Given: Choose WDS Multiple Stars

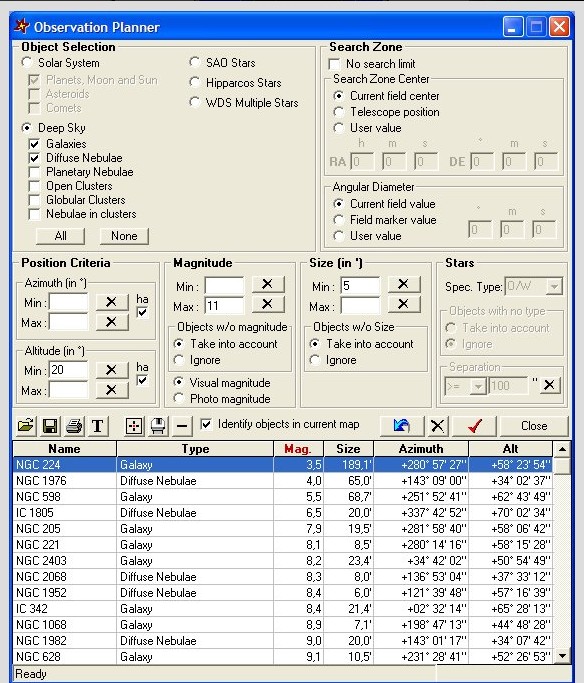Looking at the screenshot, I should (x=195, y=102).
